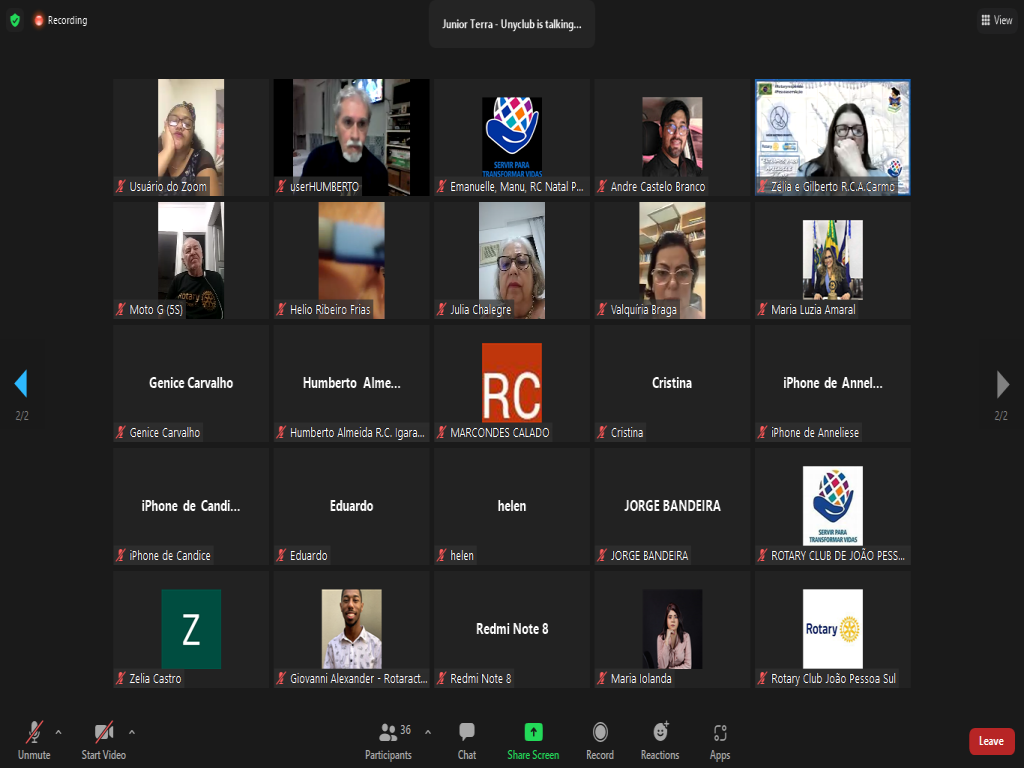The width and height of the screenshot is (1024, 768).
Task: Open the Chat panel
Action: [467, 740]
